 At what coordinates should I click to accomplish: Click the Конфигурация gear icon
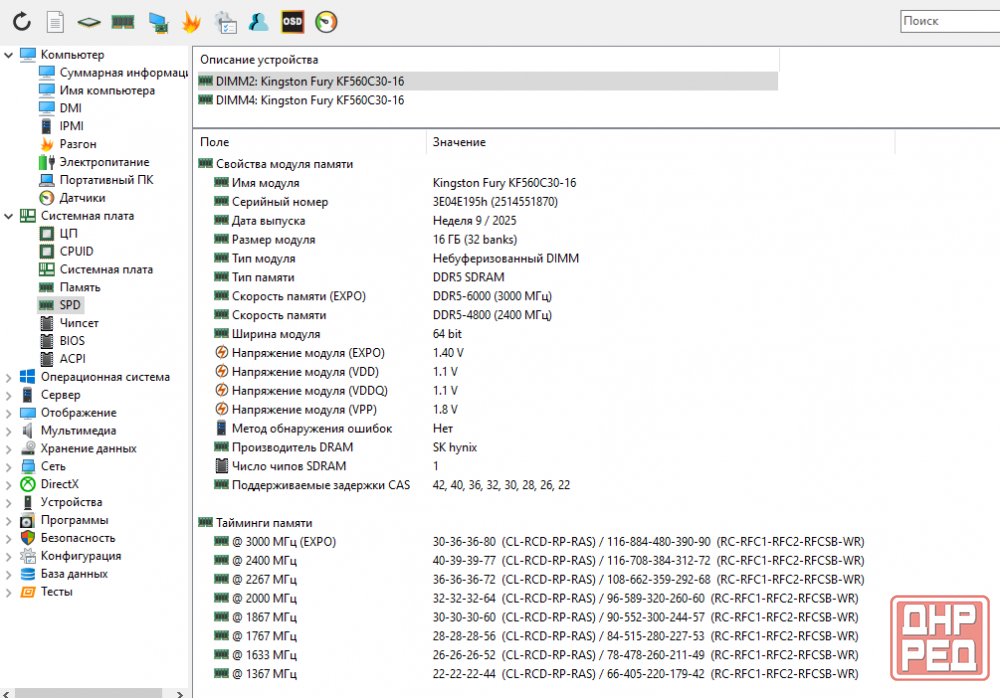click(x=27, y=556)
